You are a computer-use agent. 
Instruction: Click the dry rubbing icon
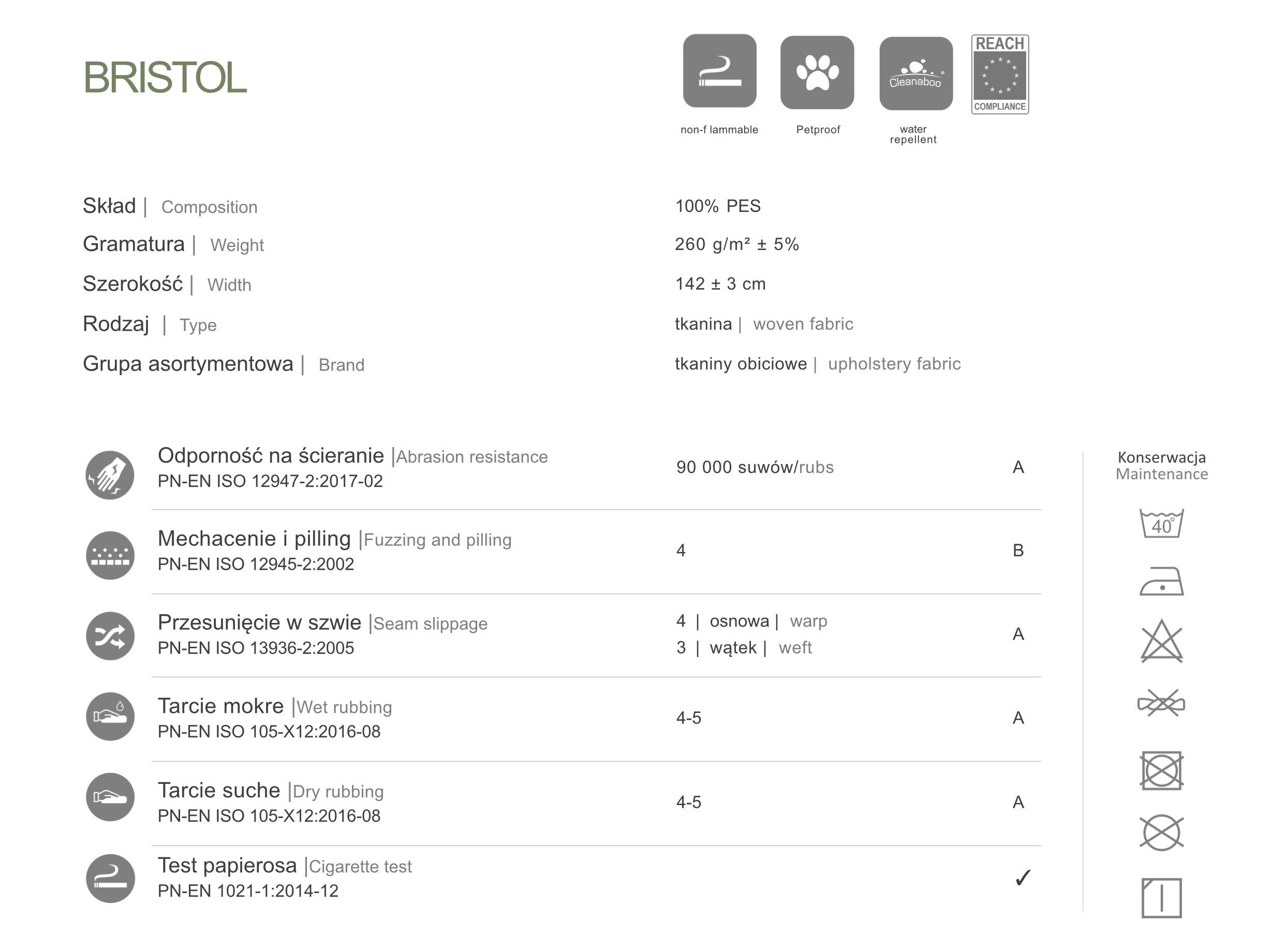click(110, 797)
